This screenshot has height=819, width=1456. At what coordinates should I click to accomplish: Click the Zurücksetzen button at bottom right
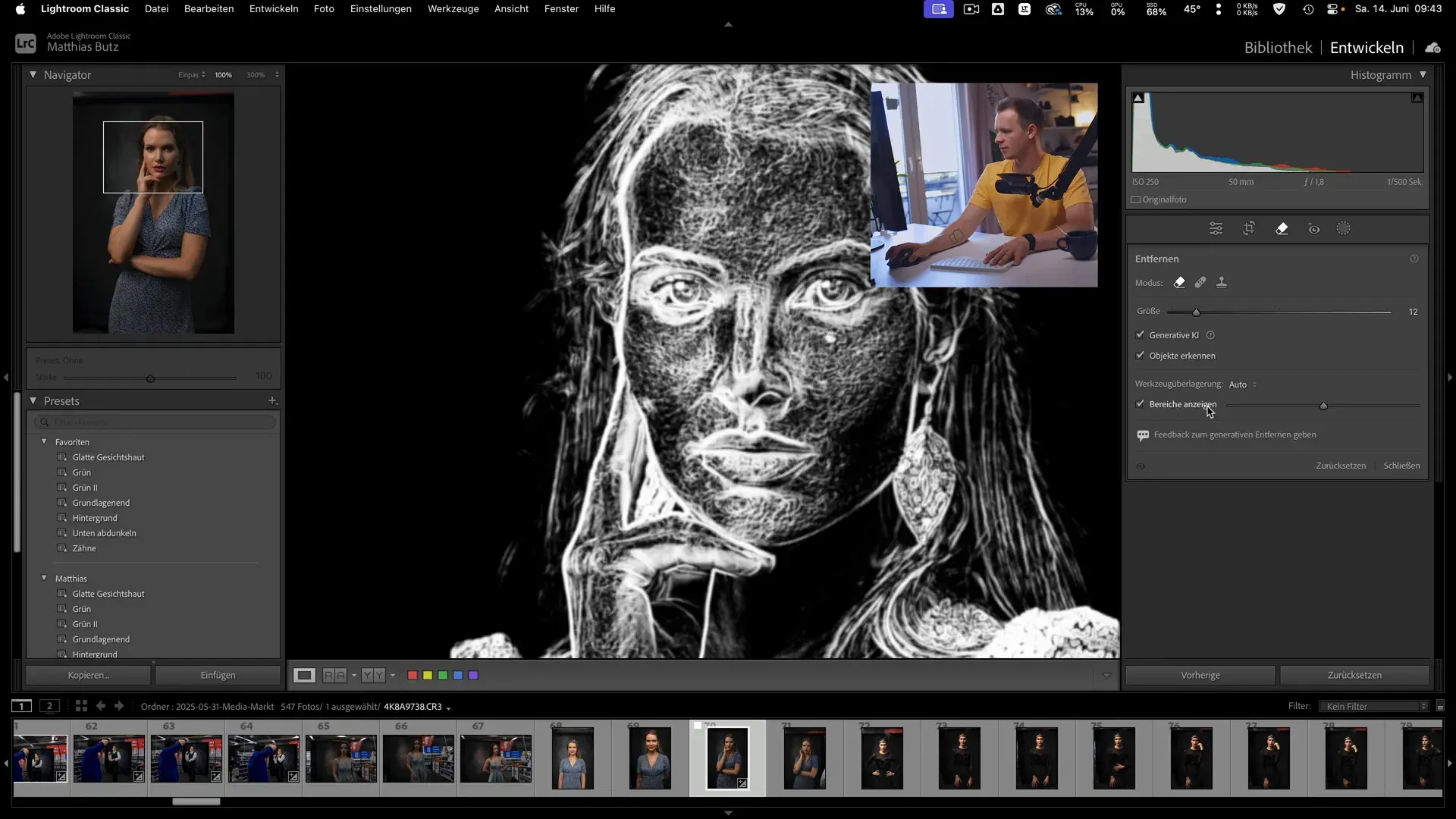click(x=1354, y=675)
